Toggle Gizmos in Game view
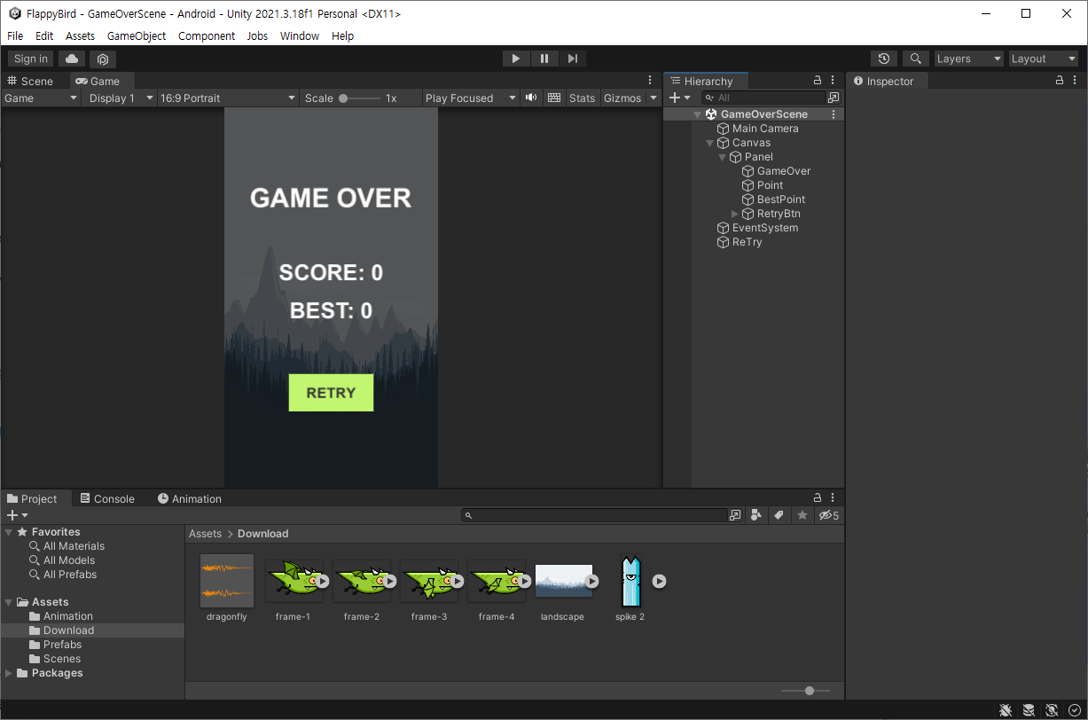The height and width of the screenshot is (720, 1088). pyautogui.click(x=622, y=98)
